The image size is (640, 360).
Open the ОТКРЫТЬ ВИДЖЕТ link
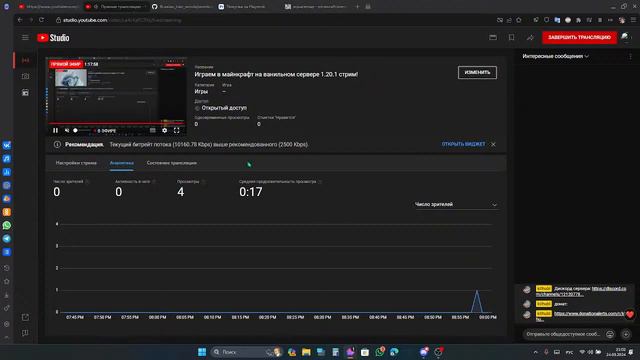[463, 144]
